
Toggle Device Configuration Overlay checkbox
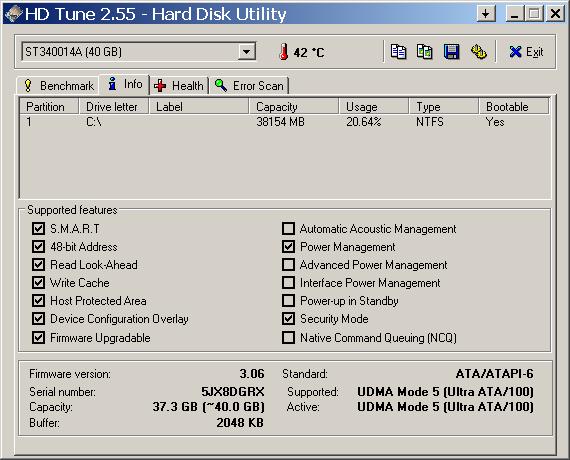(38, 319)
